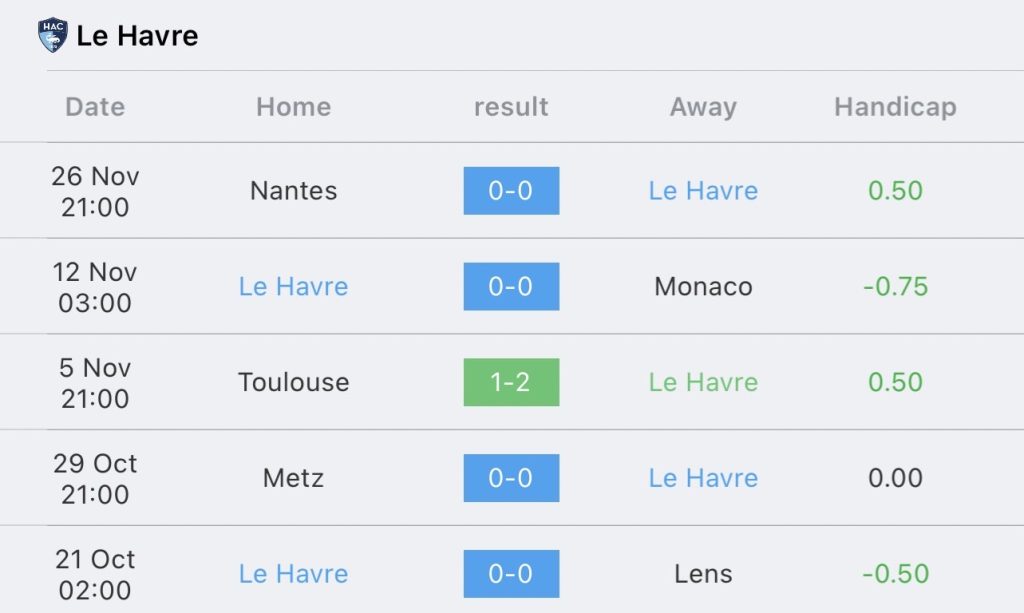Click the green 1-2 result badge
Screen dimensions: 1024x613
(x=511, y=382)
